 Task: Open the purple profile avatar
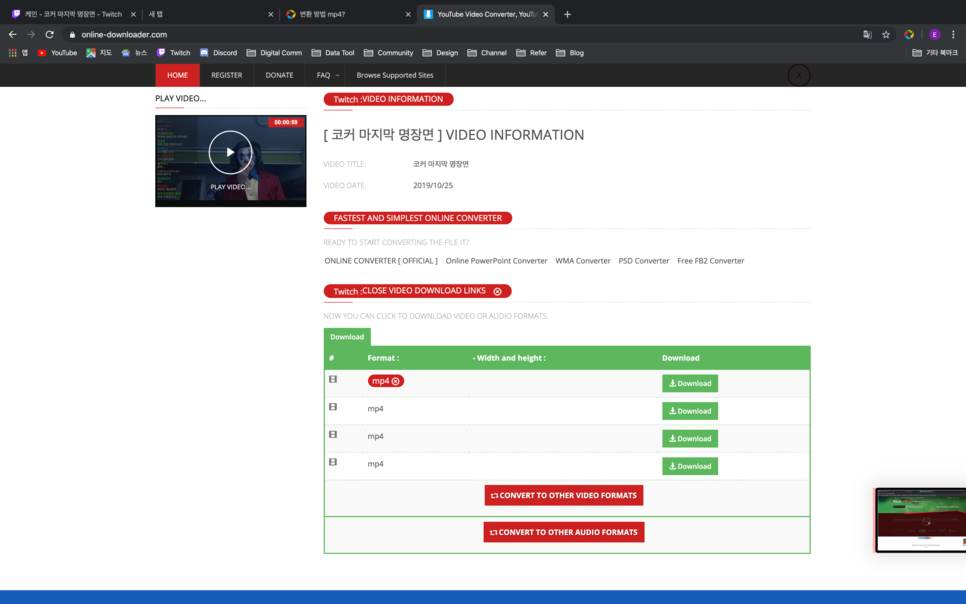935,35
